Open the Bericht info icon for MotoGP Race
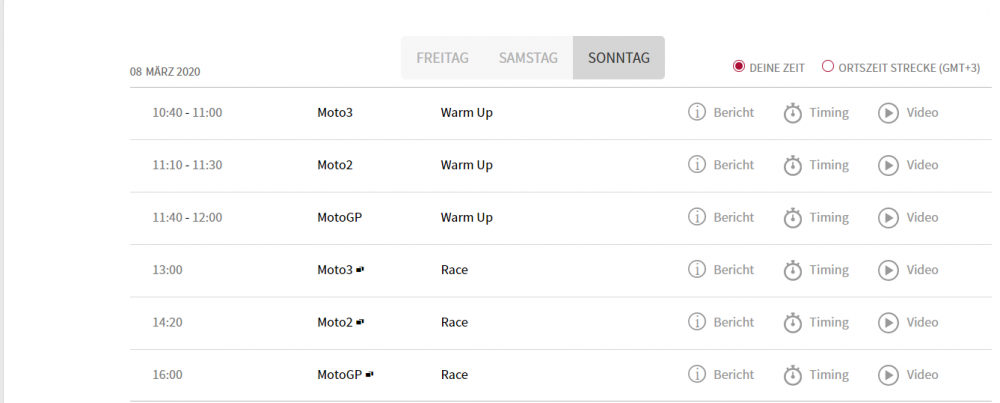 tap(696, 374)
